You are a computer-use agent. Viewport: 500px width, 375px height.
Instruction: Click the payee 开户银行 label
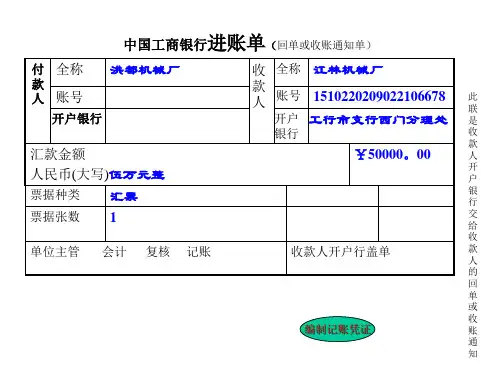point(287,126)
